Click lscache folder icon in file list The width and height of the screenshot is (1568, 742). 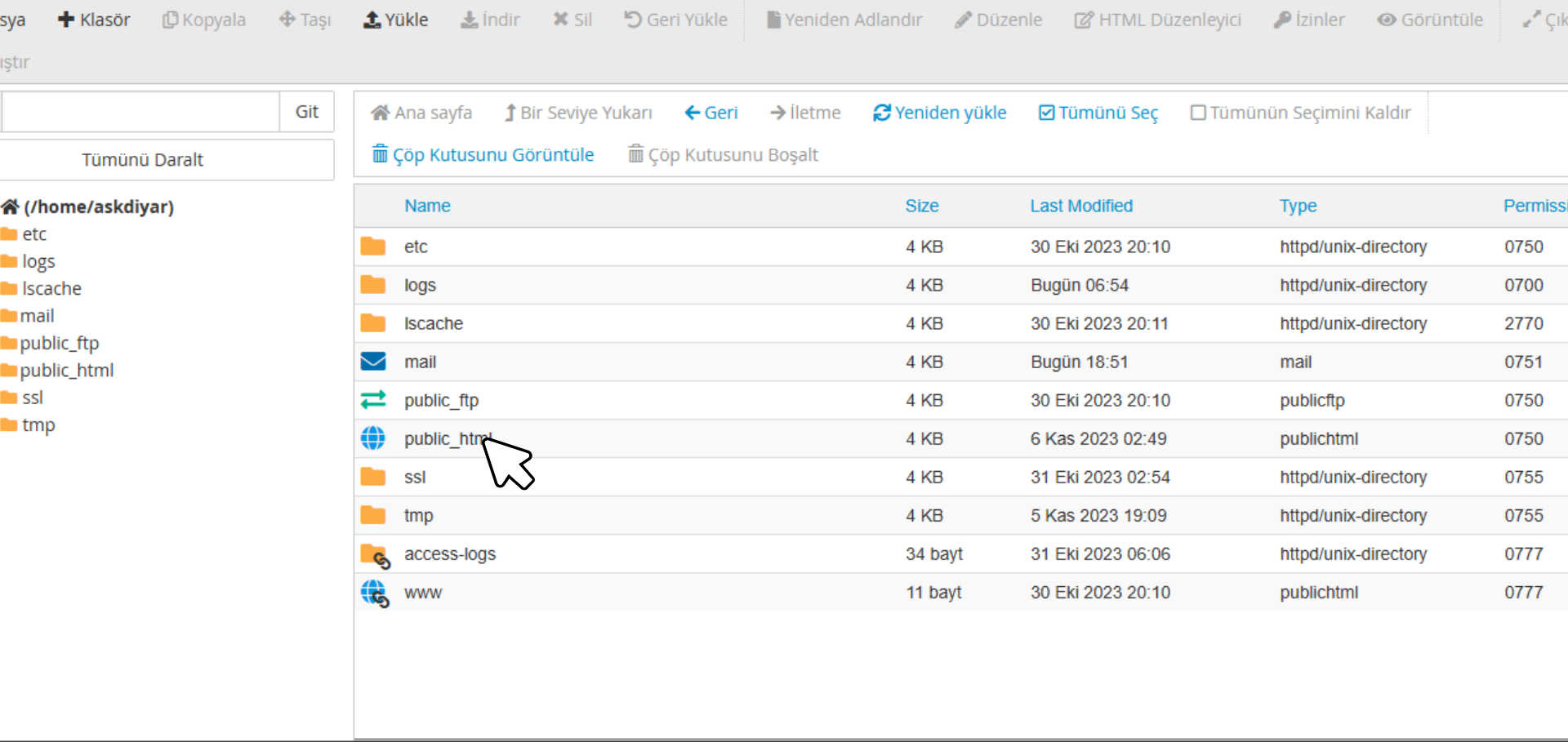pos(373,322)
